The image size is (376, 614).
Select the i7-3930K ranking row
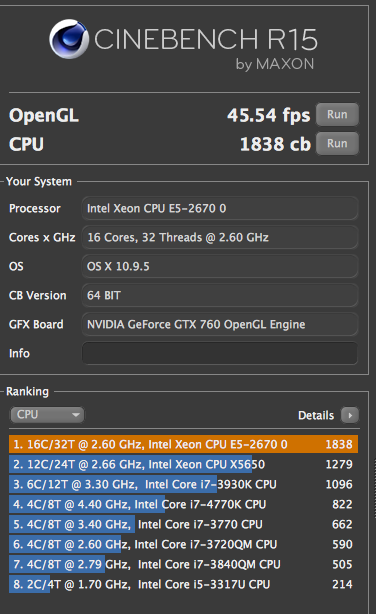coord(183,484)
